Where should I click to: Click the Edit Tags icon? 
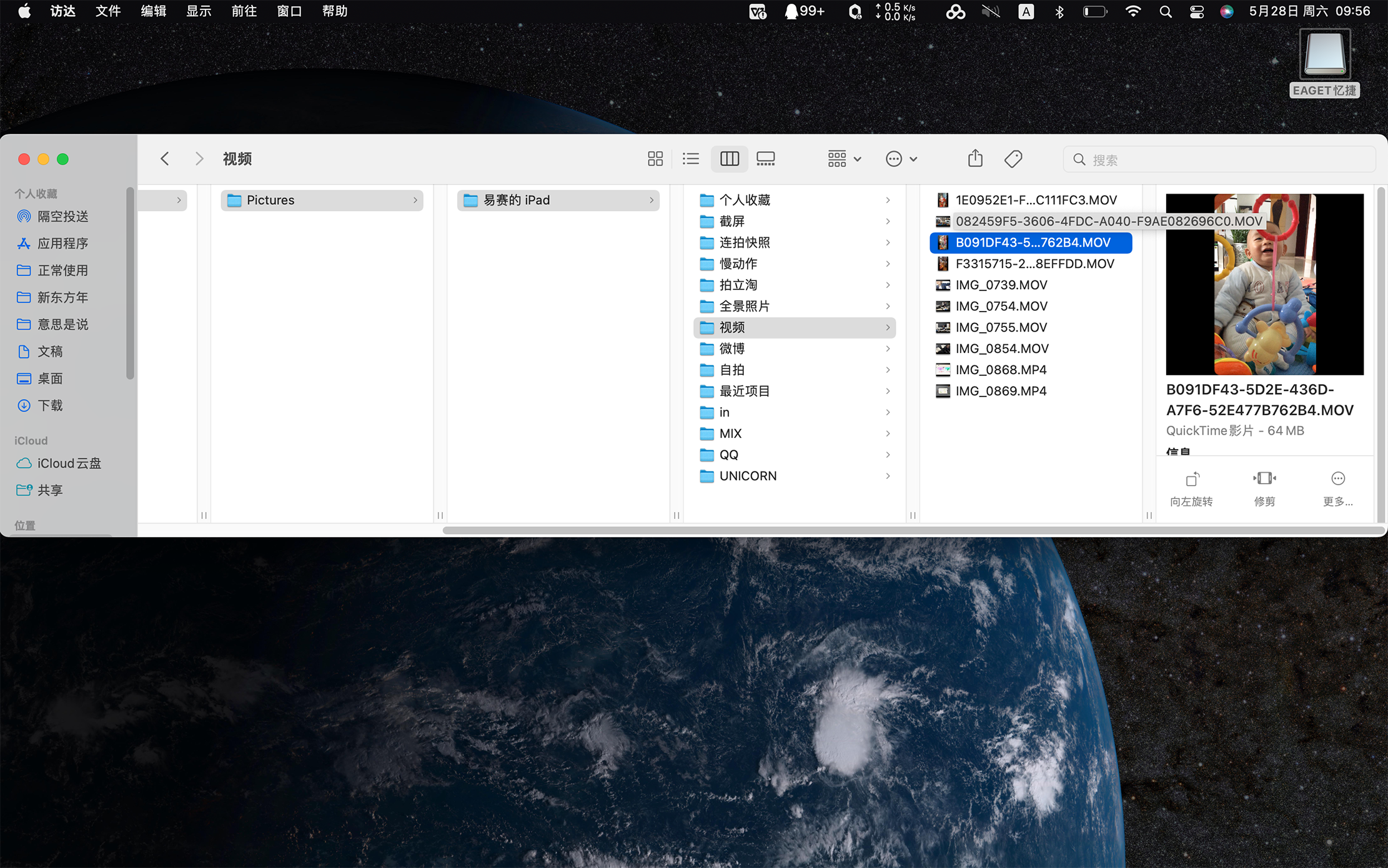point(1013,159)
